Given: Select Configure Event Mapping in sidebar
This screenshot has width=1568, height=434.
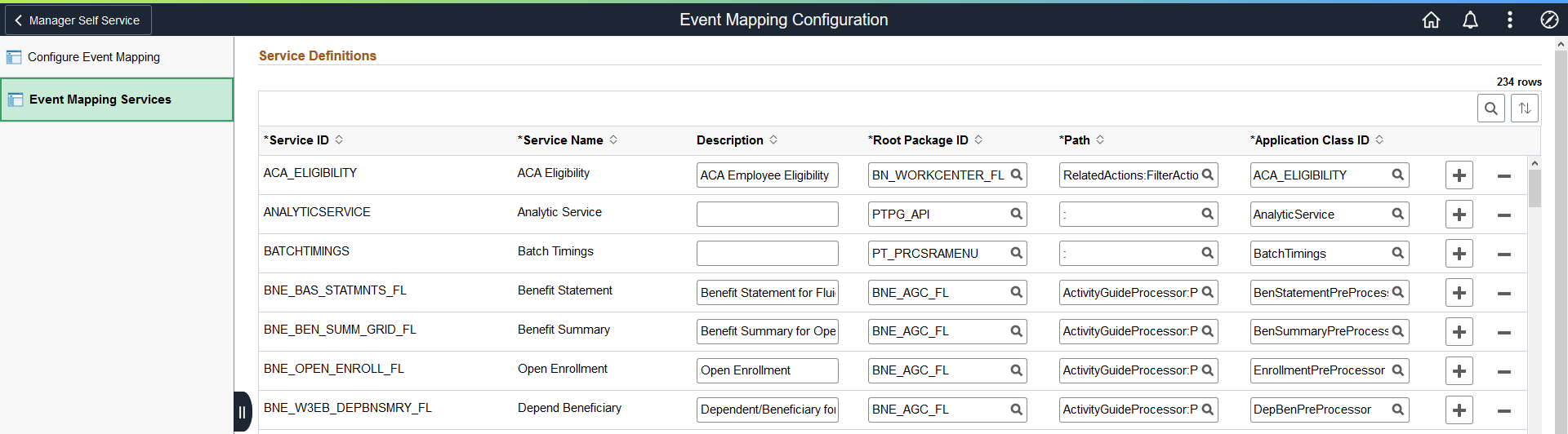Looking at the screenshot, I should (93, 57).
